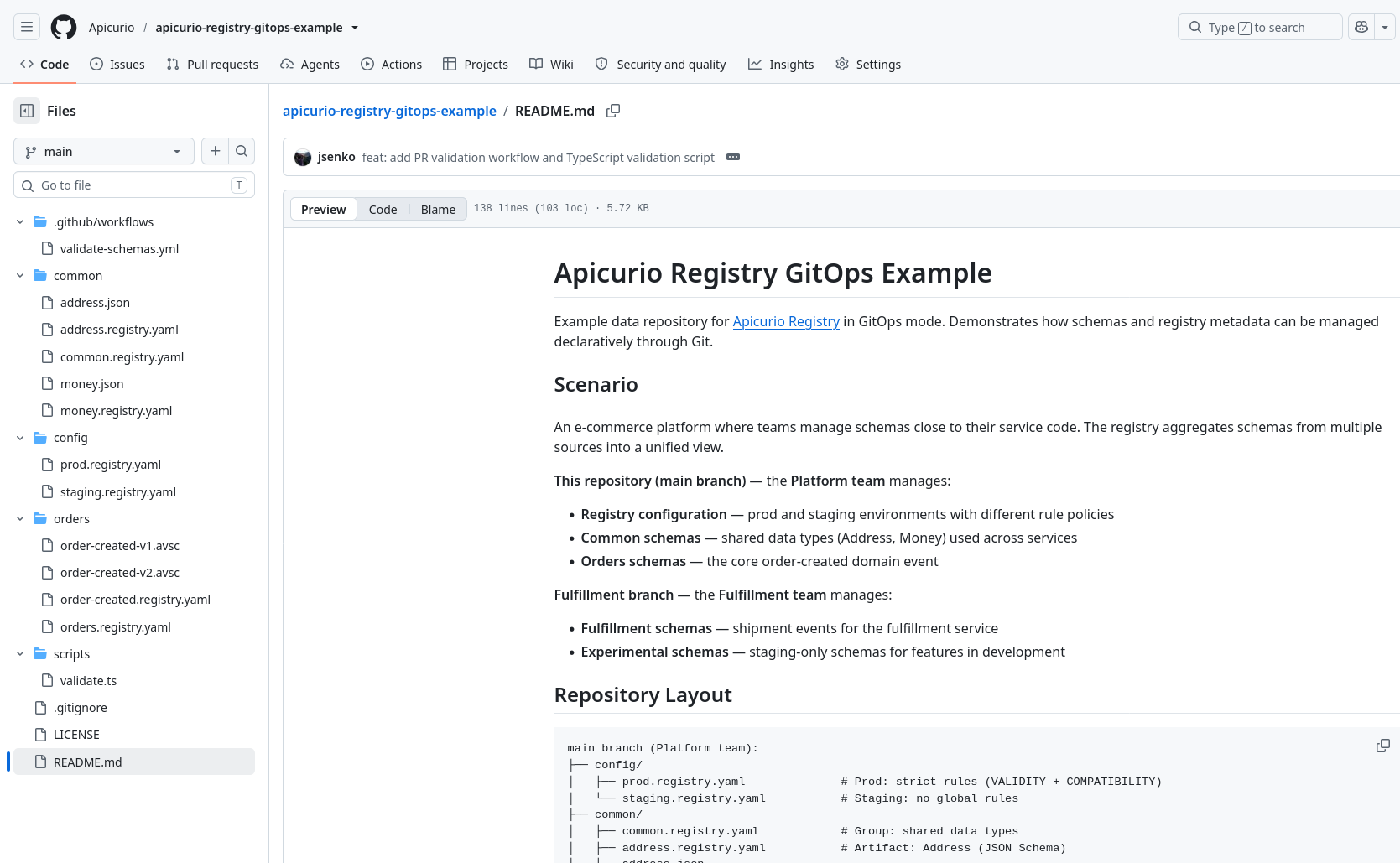Collapse the common folder chevron

pos(20,275)
